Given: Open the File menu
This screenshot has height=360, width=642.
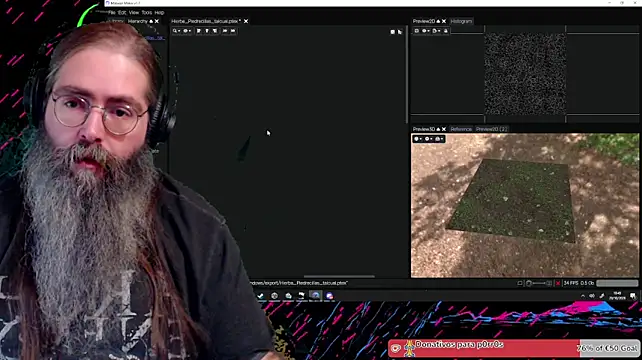Looking at the screenshot, I should point(112,13).
